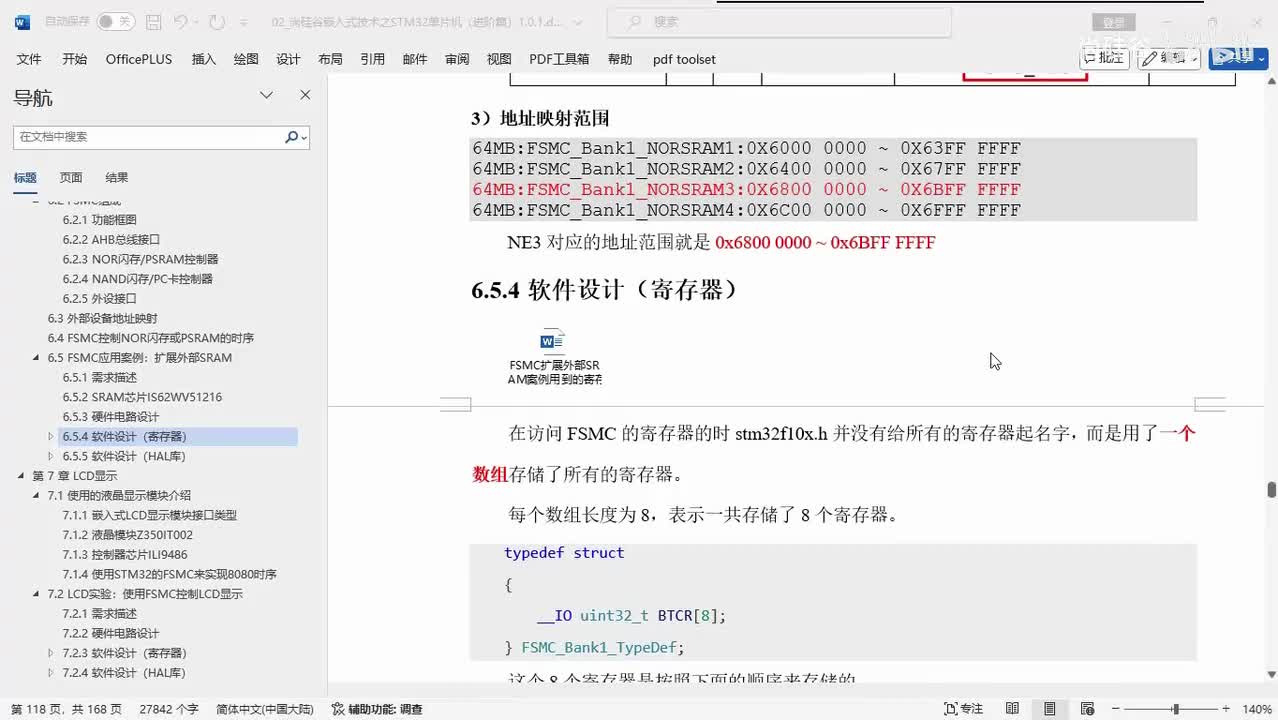Open the 绘图 ribbon tab
Screen dimensions: 1278x720
[x=246, y=59]
